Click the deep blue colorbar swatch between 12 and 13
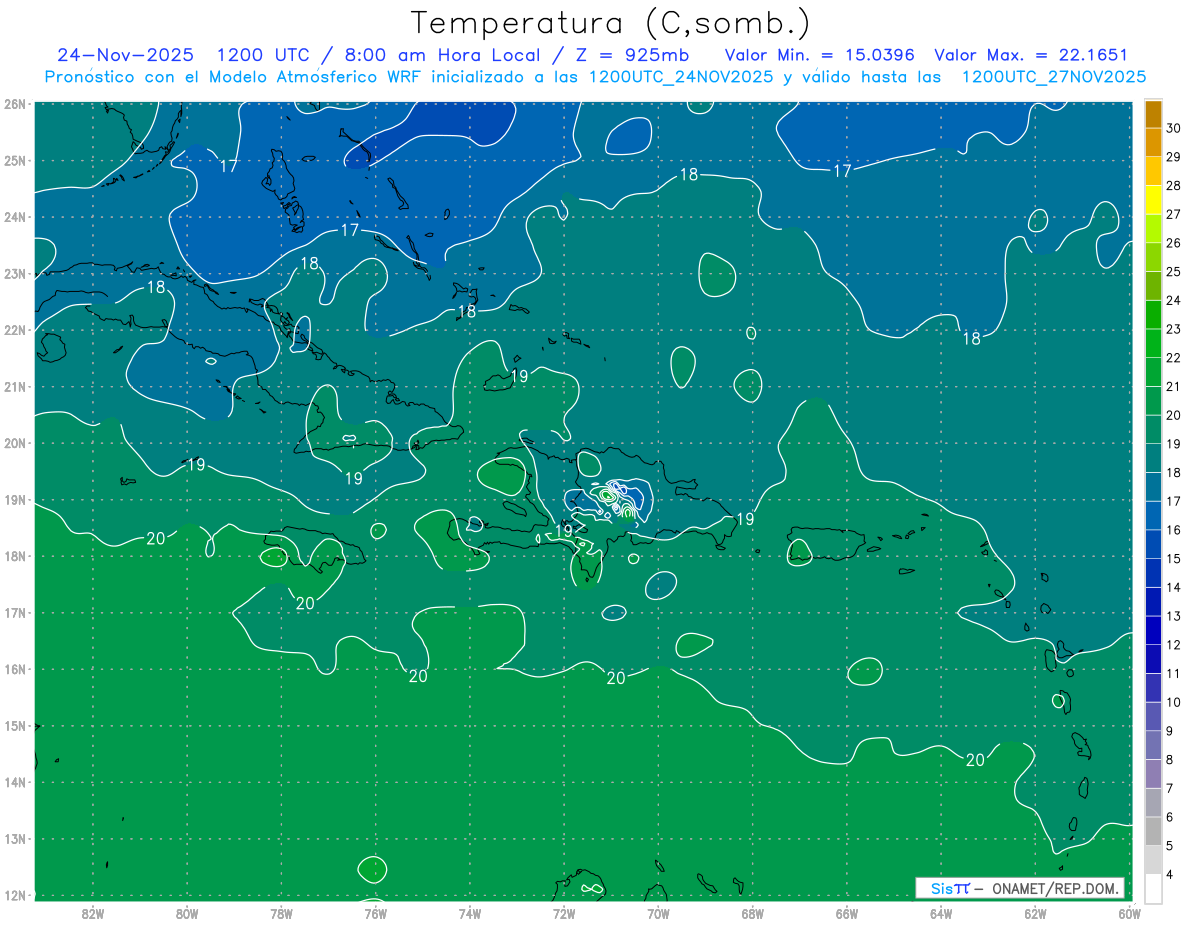 coord(1153,630)
